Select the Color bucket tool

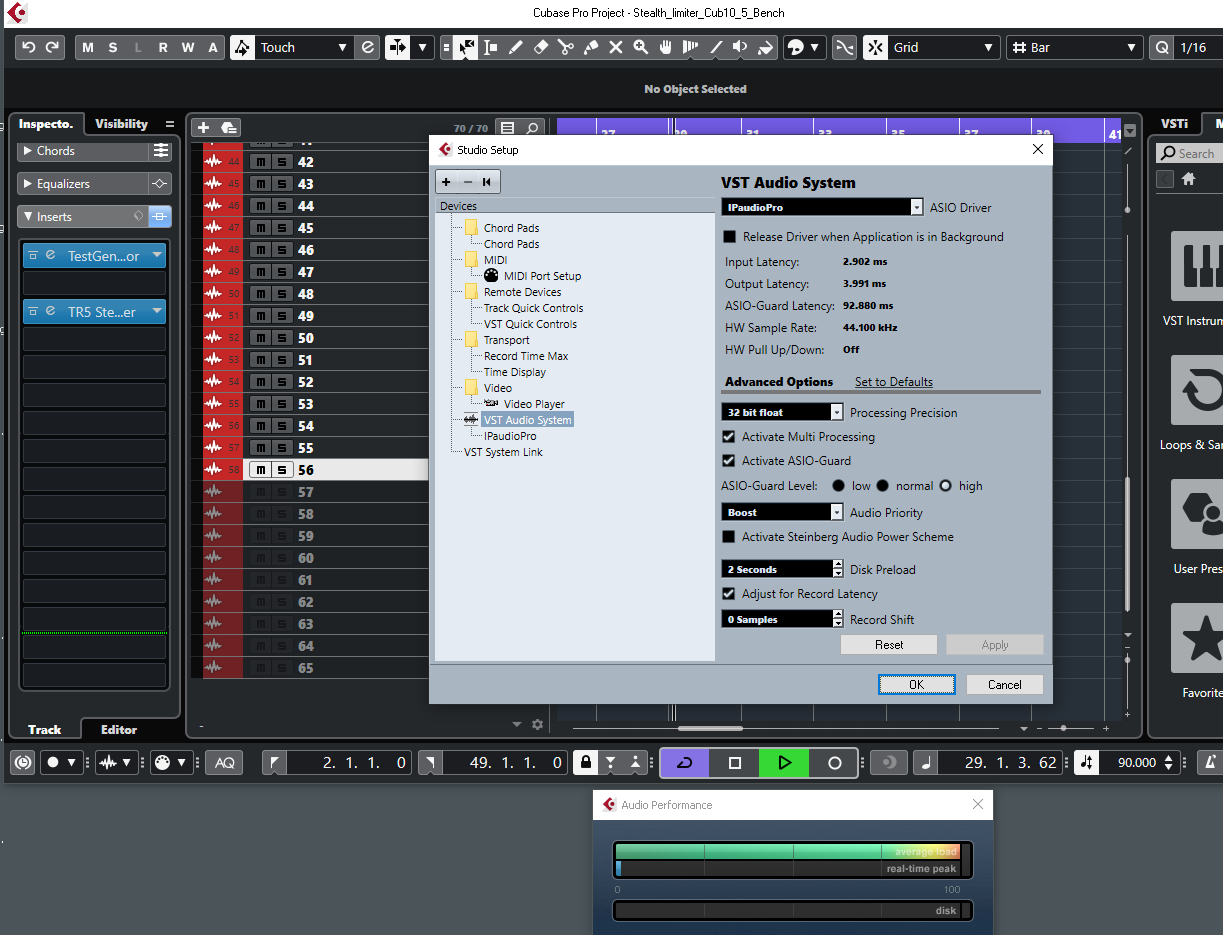pos(766,47)
